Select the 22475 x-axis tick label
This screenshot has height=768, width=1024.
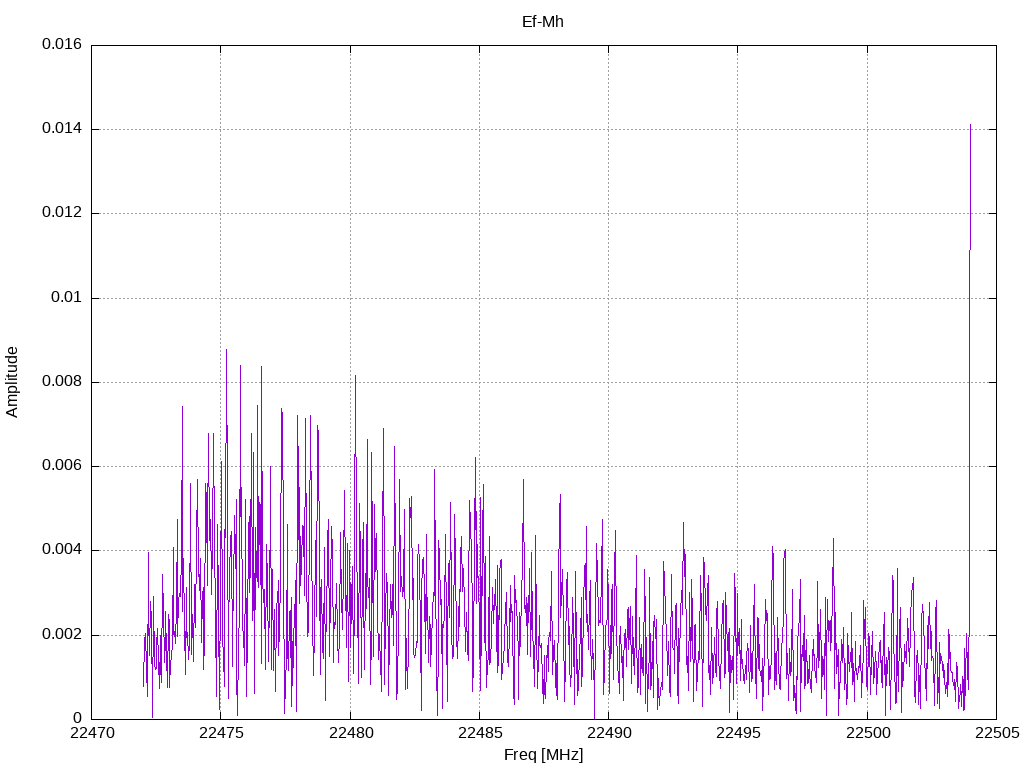pyautogui.click(x=220, y=734)
